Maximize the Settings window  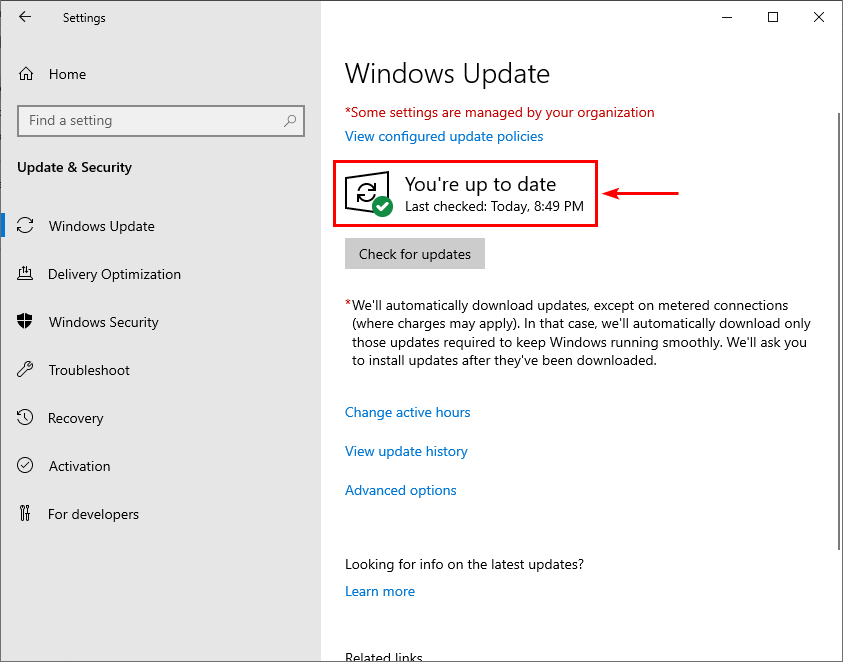click(773, 17)
